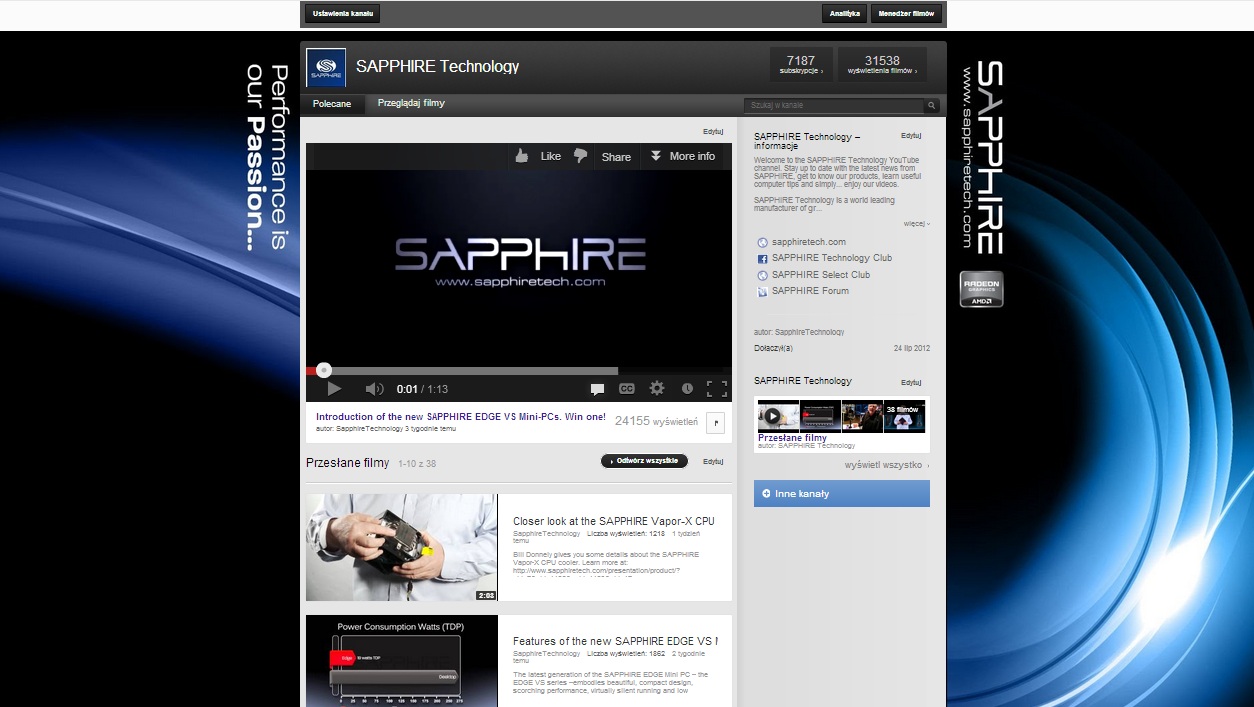Expand channel description with więcej
1254x707 pixels.
pos(916,224)
